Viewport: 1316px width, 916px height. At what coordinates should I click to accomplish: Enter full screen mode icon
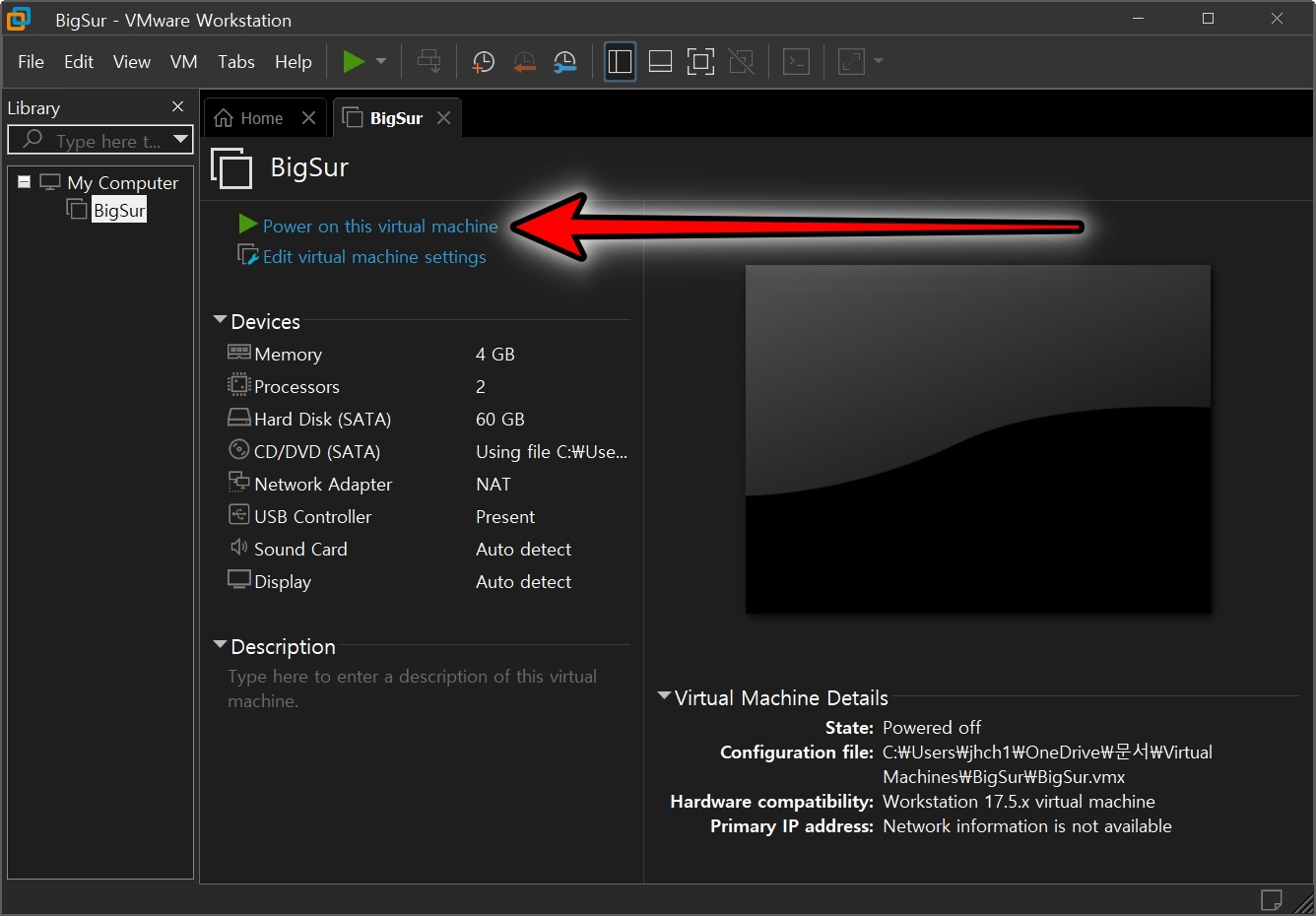(x=700, y=62)
